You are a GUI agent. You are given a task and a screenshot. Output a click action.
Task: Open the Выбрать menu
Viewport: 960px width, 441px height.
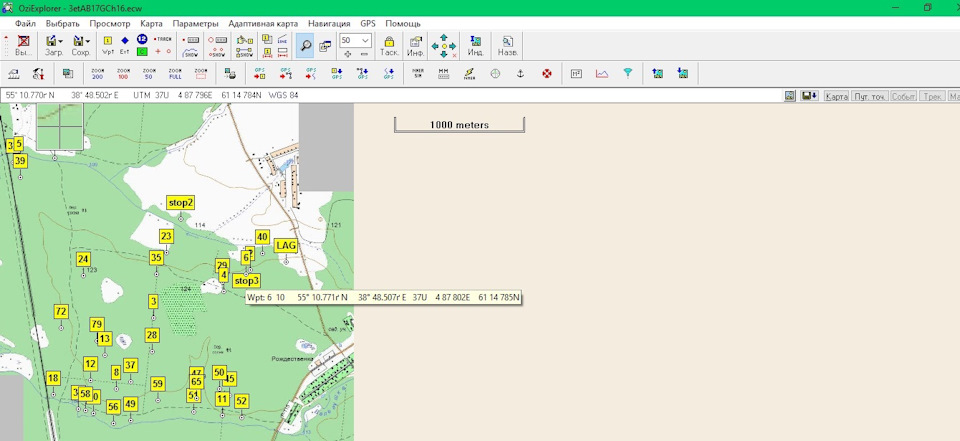(x=62, y=24)
